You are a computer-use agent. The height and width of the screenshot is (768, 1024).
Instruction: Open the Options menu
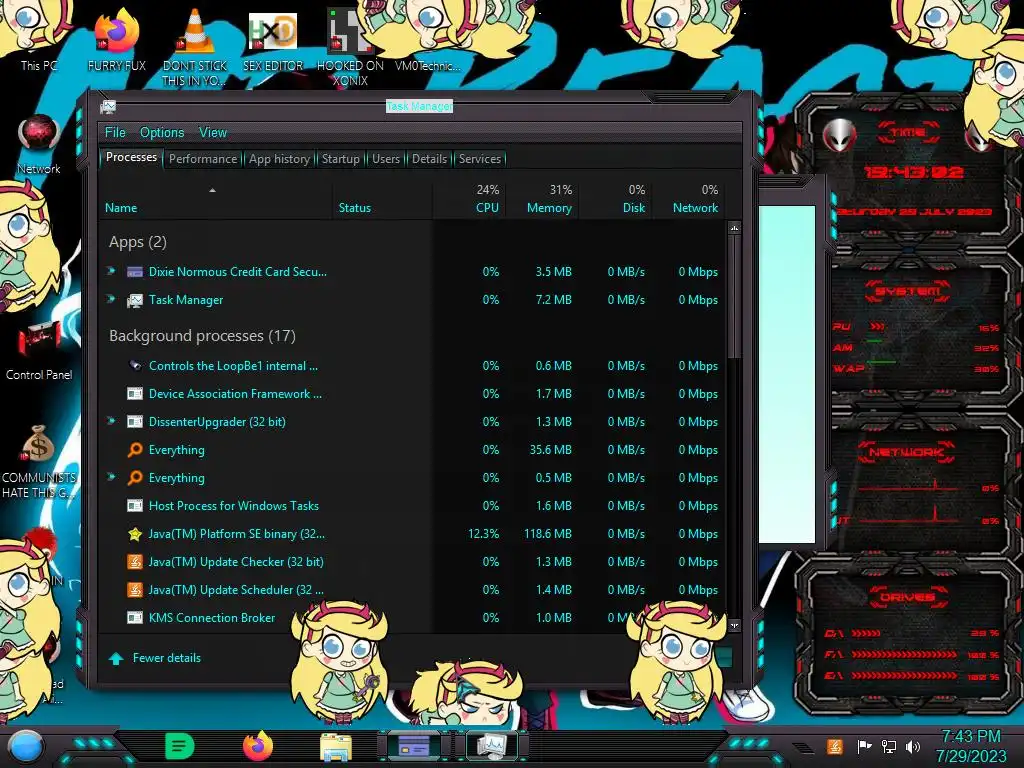tap(162, 133)
